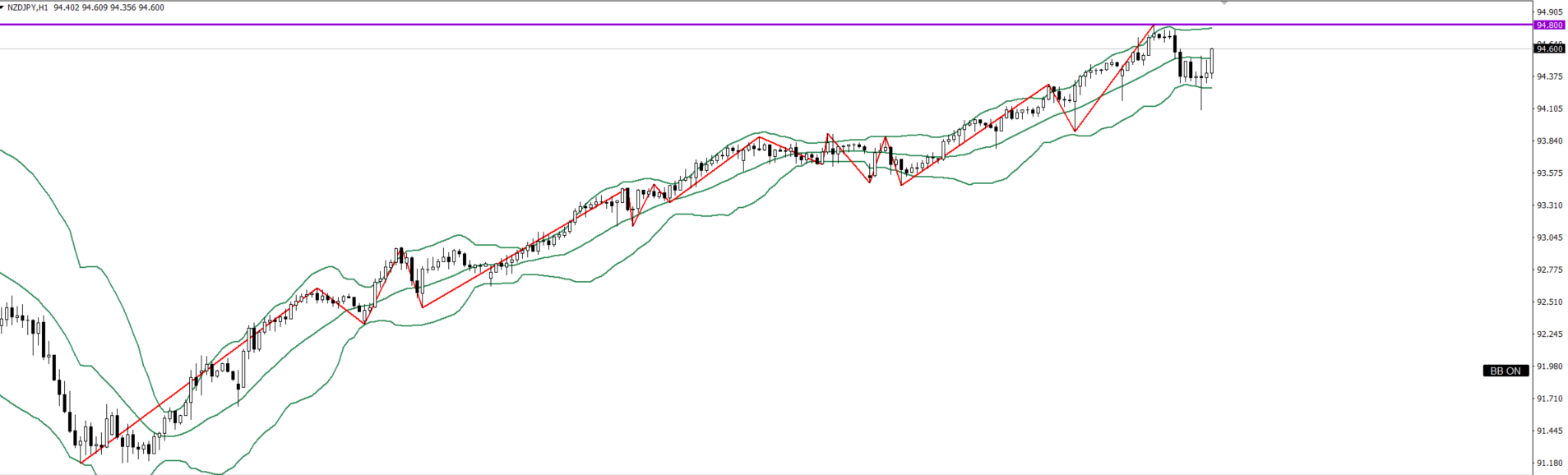Image resolution: width=1568 pixels, height=475 pixels.
Task: Click the purple 94.800 price tag
Action: pos(1549,25)
